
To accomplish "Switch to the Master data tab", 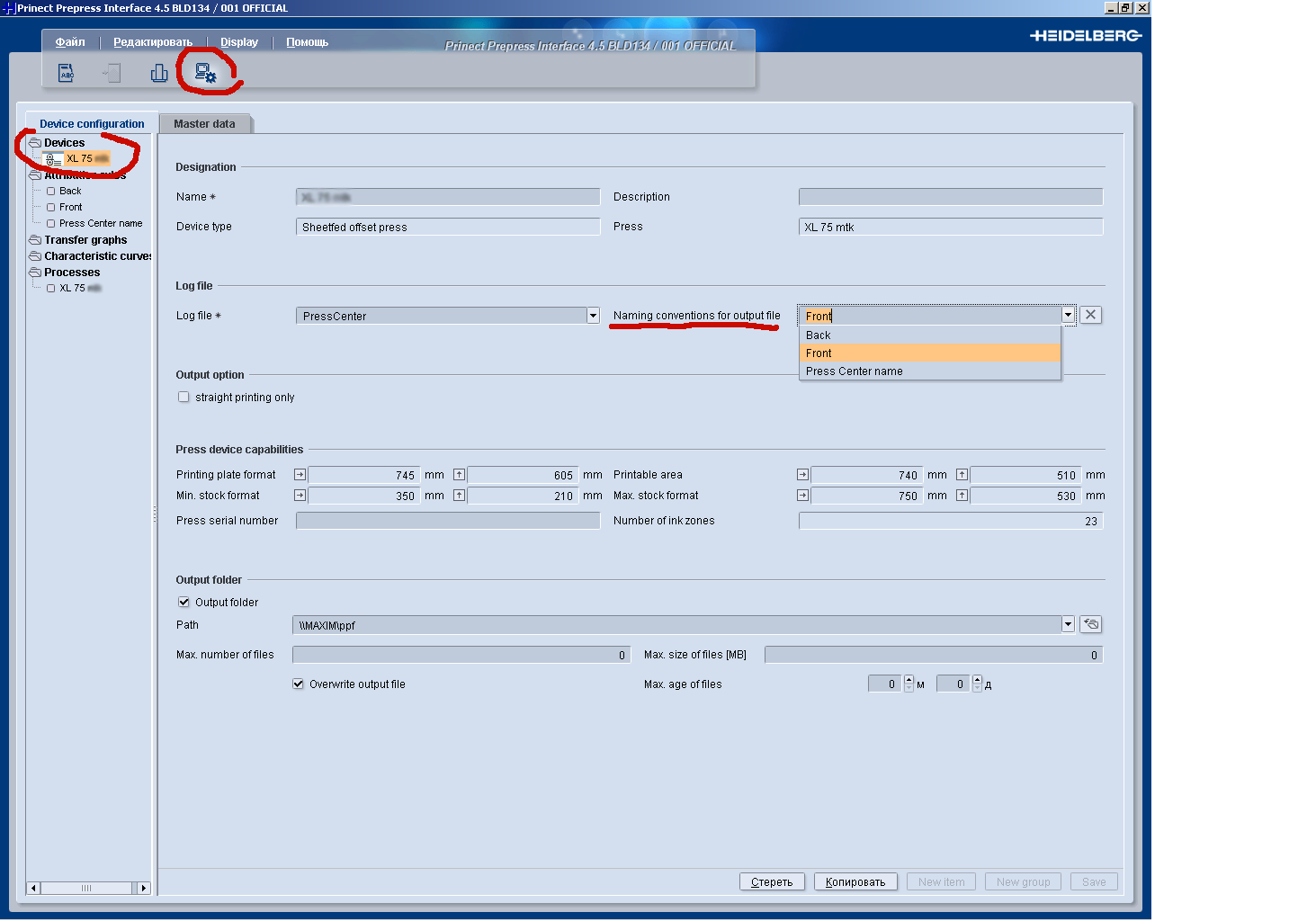I will click(204, 124).
